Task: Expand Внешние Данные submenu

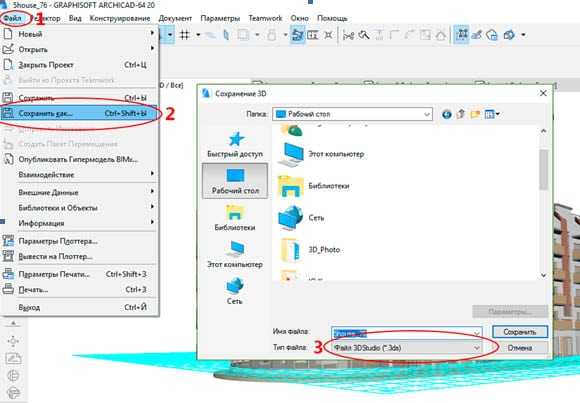Action: tap(79, 192)
